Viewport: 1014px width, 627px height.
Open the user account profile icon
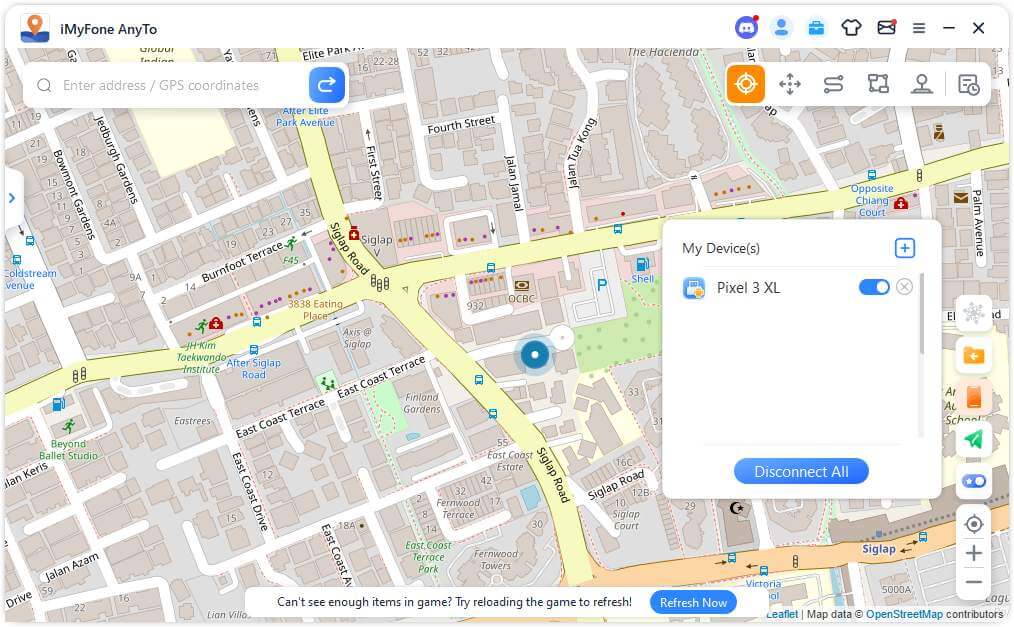pos(781,28)
